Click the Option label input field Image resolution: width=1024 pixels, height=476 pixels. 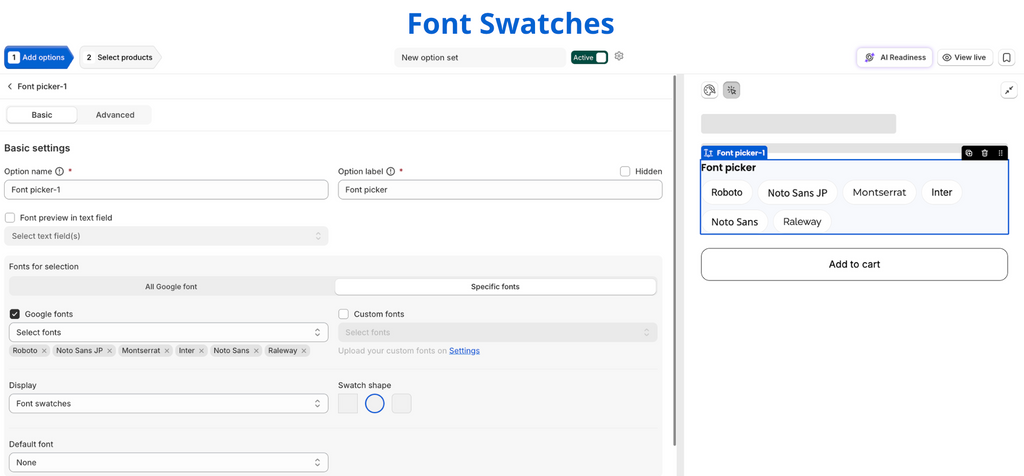(x=500, y=190)
